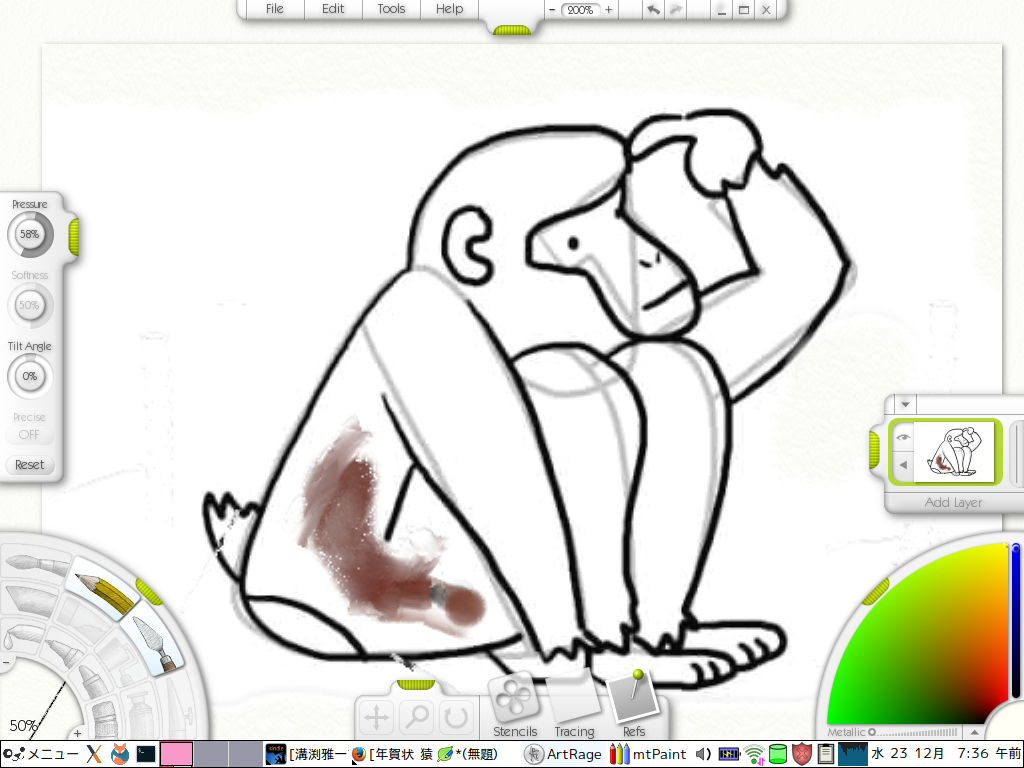Screen dimensions: 1024x768
Task: Switch to mtPaint in the taskbar
Action: (647, 754)
